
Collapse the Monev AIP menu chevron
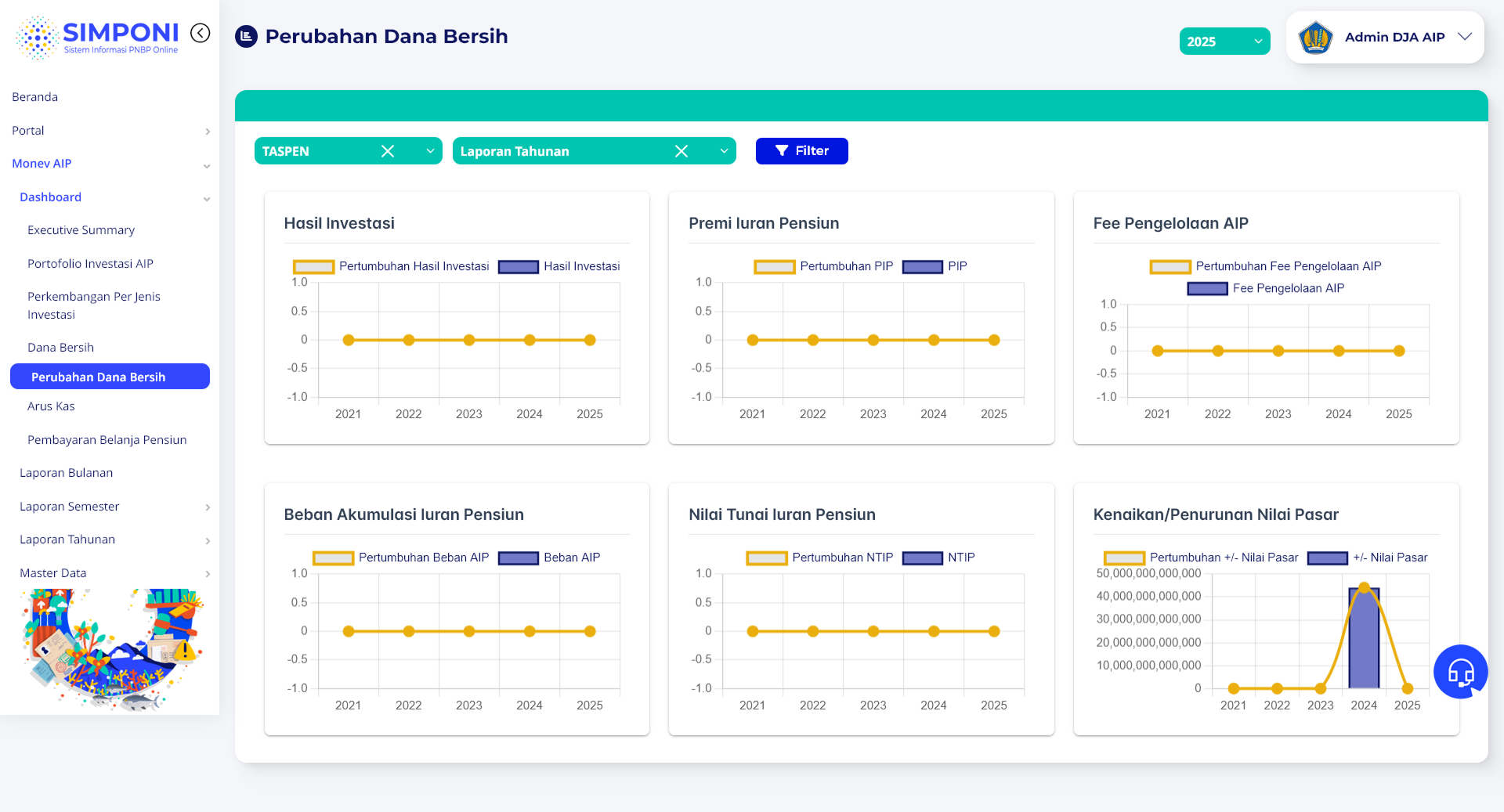(x=207, y=165)
